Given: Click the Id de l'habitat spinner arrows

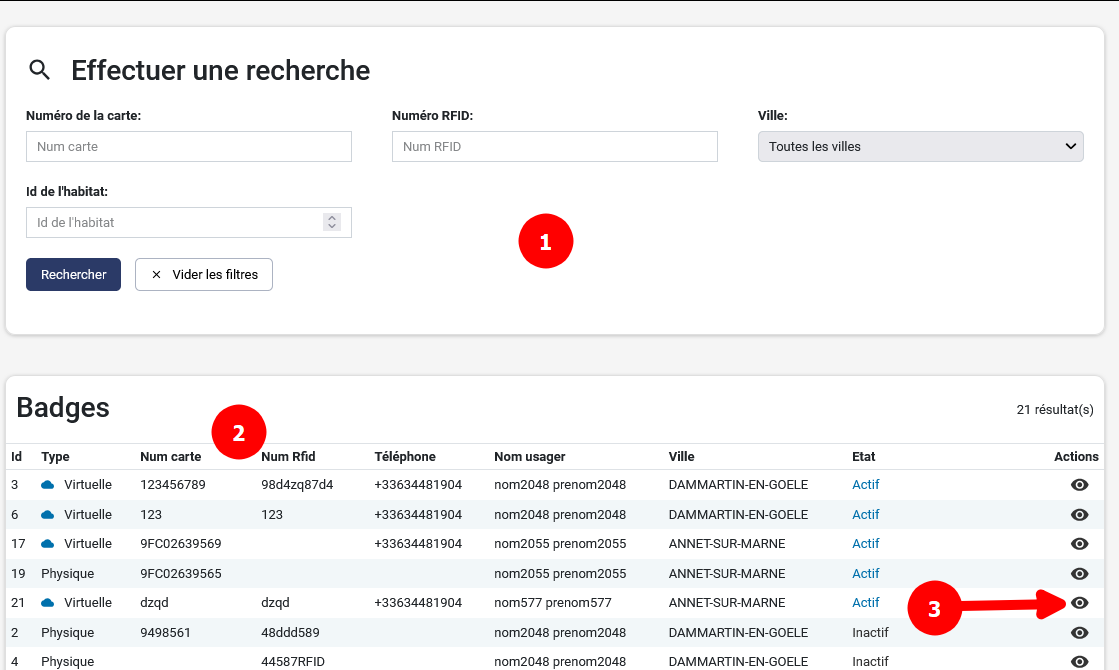Looking at the screenshot, I should (332, 223).
